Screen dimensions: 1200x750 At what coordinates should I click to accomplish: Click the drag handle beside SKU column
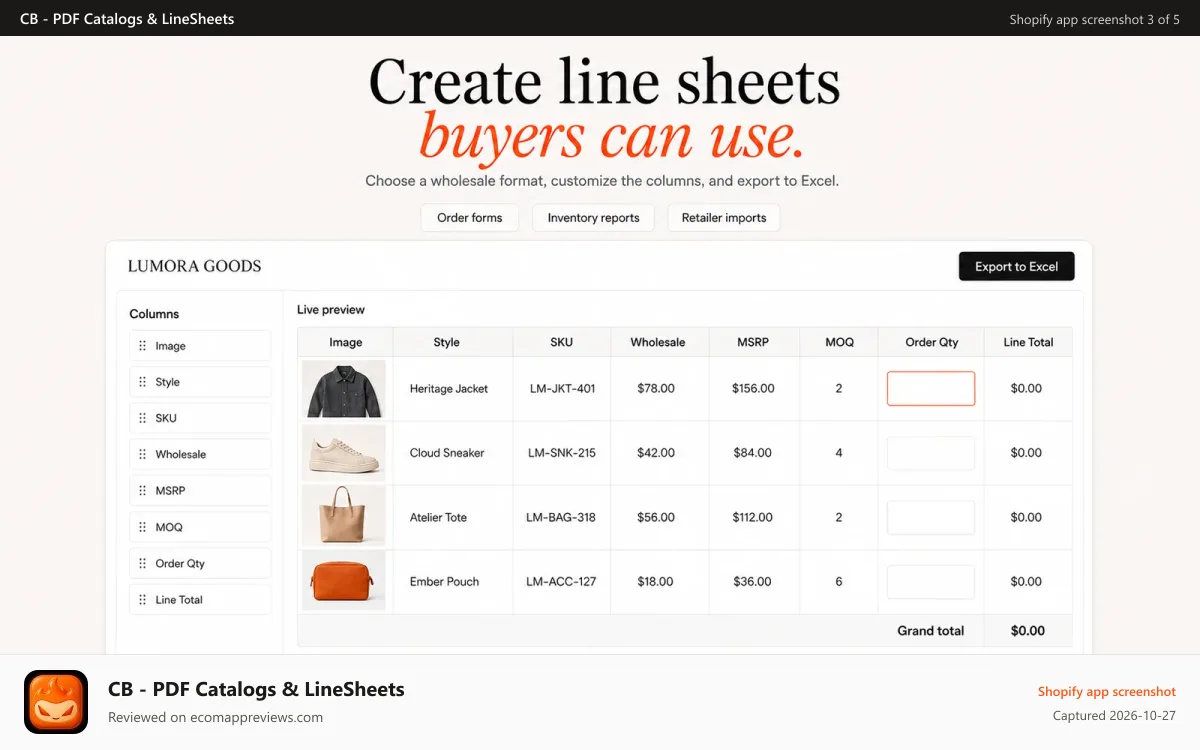pyautogui.click(x=143, y=418)
